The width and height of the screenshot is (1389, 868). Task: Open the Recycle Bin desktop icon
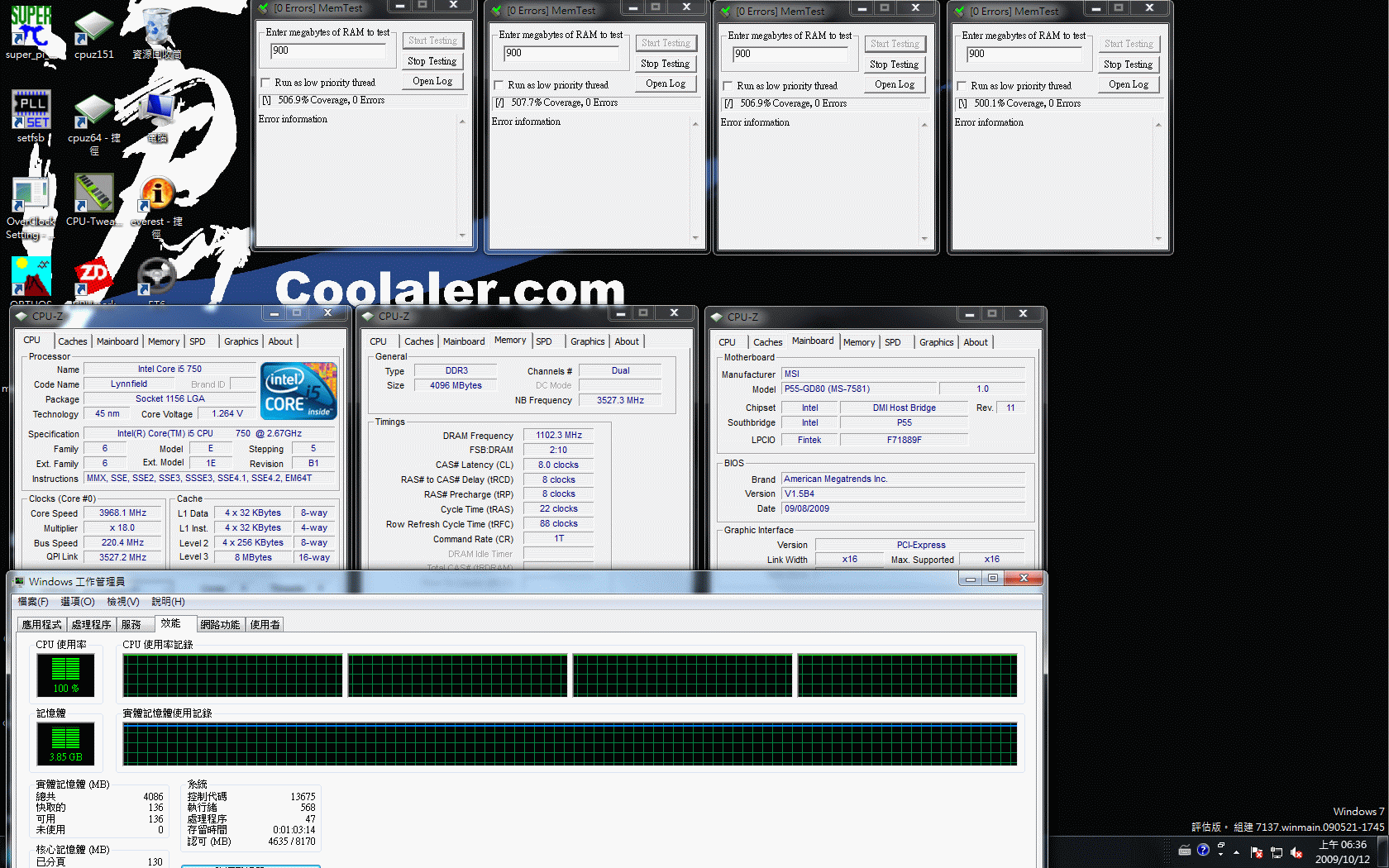pyautogui.click(x=157, y=33)
